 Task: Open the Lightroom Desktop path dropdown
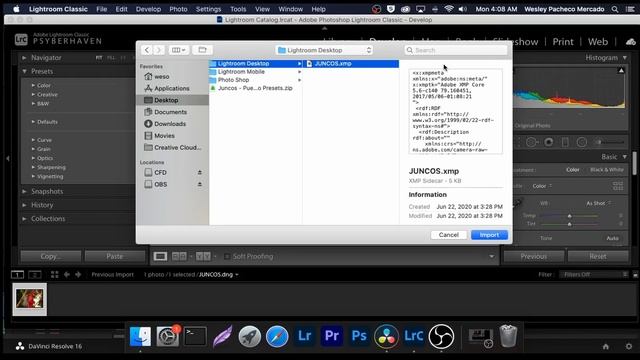[x=324, y=50]
